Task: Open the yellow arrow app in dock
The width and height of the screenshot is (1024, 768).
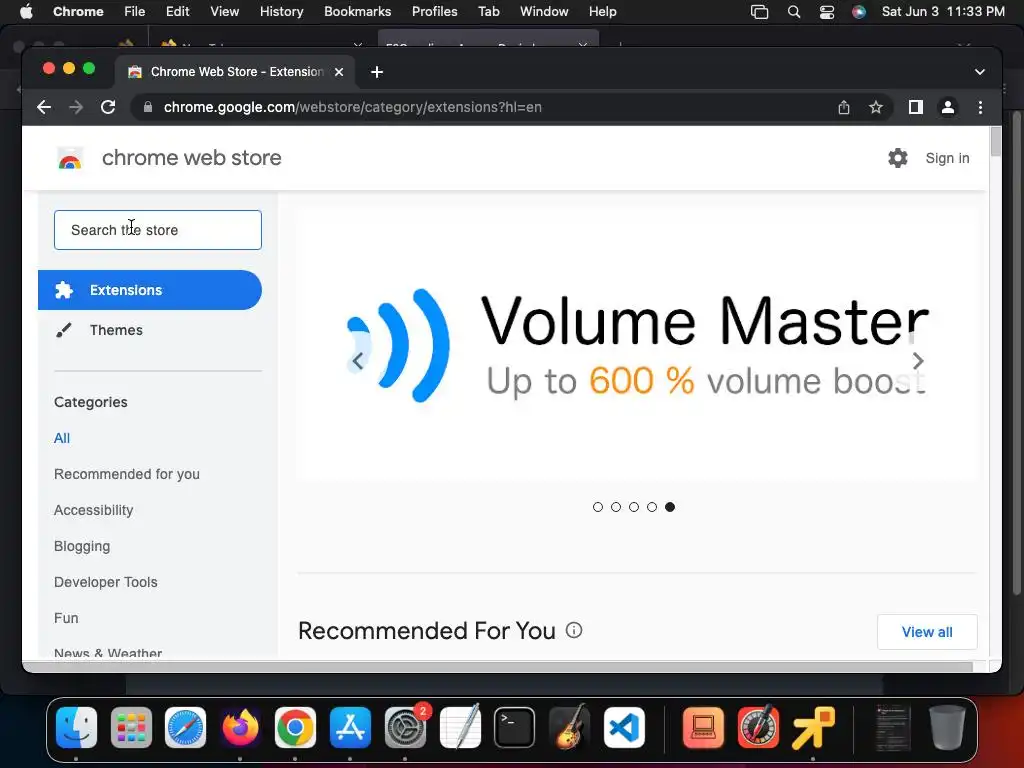Action: coord(813,728)
